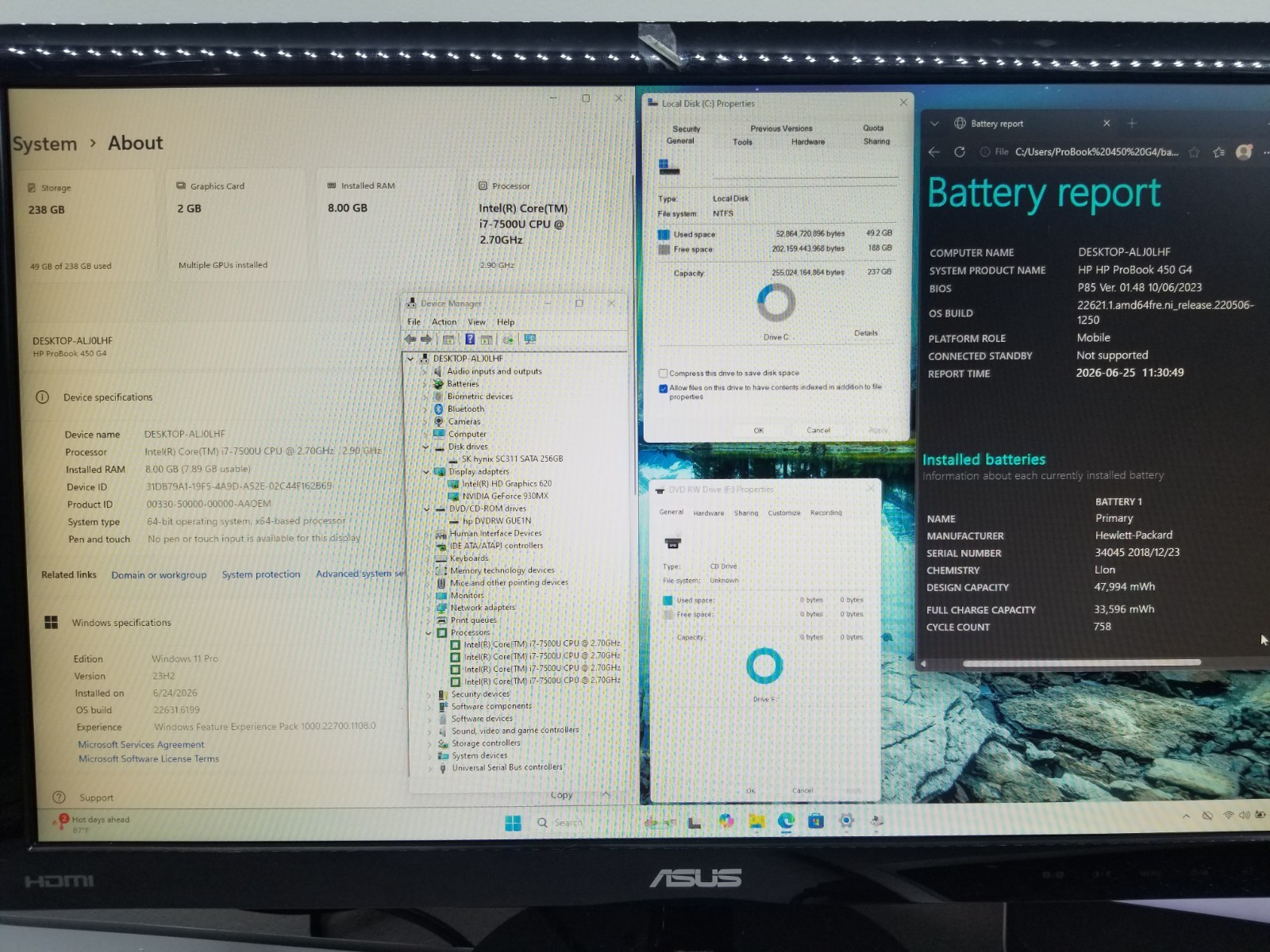The height and width of the screenshot is (952, 1270).
Task: Open Microsoft Edge from the taskbar
Action: point(786,821)
